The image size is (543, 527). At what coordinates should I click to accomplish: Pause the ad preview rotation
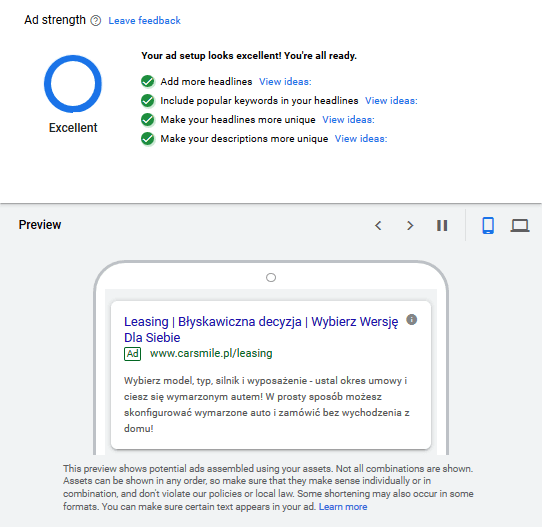tap(442, 226)
